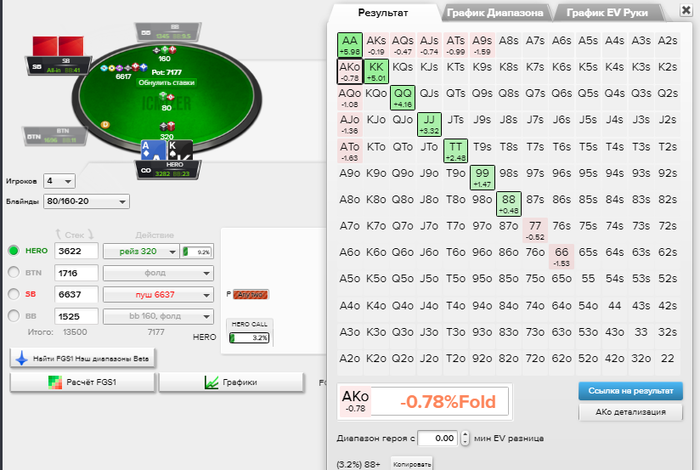Select the HERO radio button
The height and width of the screenshot is (470, 700).
tap(13, 251)
